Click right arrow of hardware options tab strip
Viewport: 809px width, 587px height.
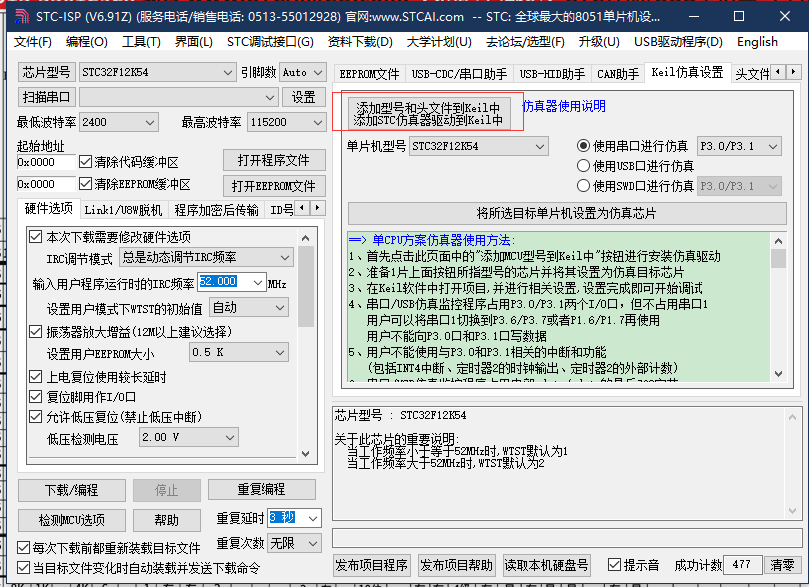pos(317,208)
